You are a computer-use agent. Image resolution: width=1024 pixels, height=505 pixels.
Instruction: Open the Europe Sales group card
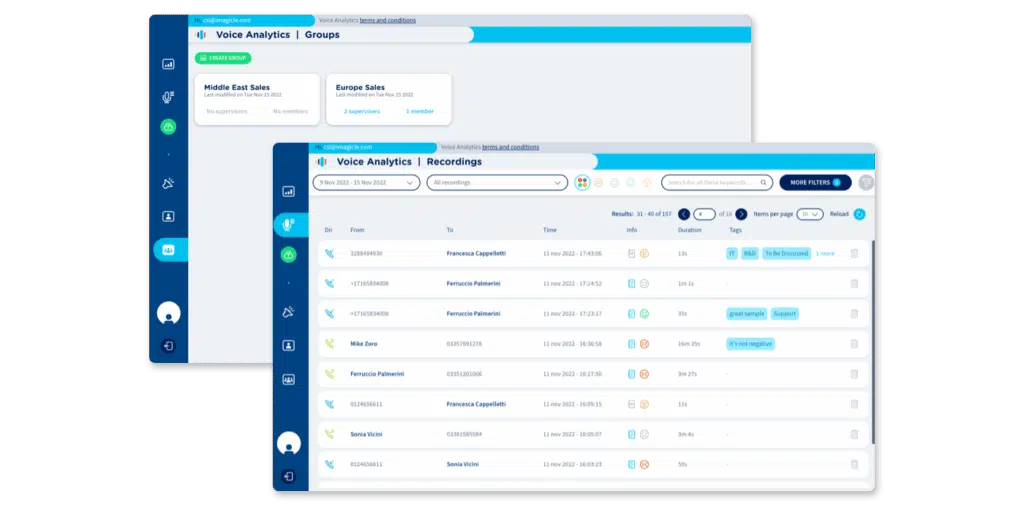[387, 99]
